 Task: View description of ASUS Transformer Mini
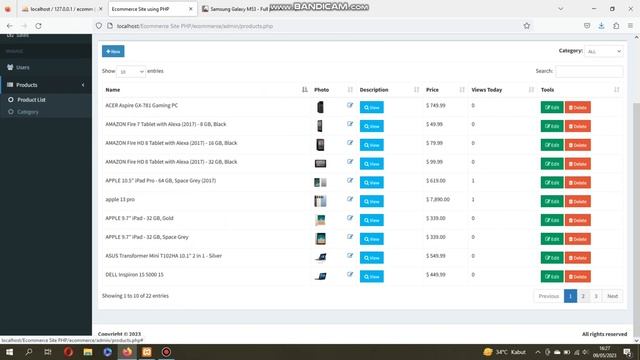point(371,258)
